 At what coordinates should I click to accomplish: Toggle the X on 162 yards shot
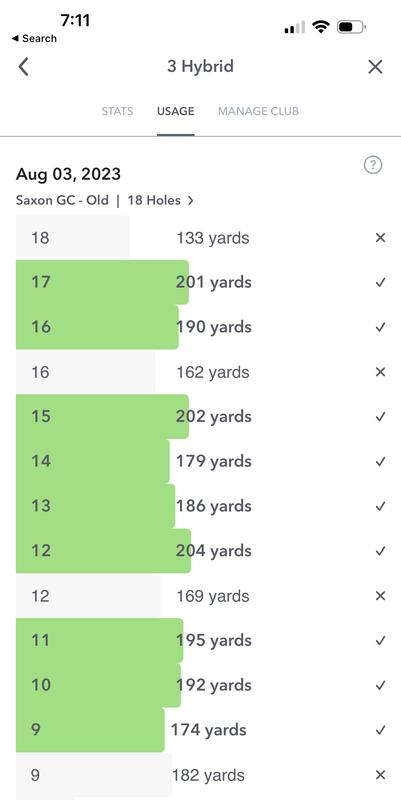click(380, 372)
